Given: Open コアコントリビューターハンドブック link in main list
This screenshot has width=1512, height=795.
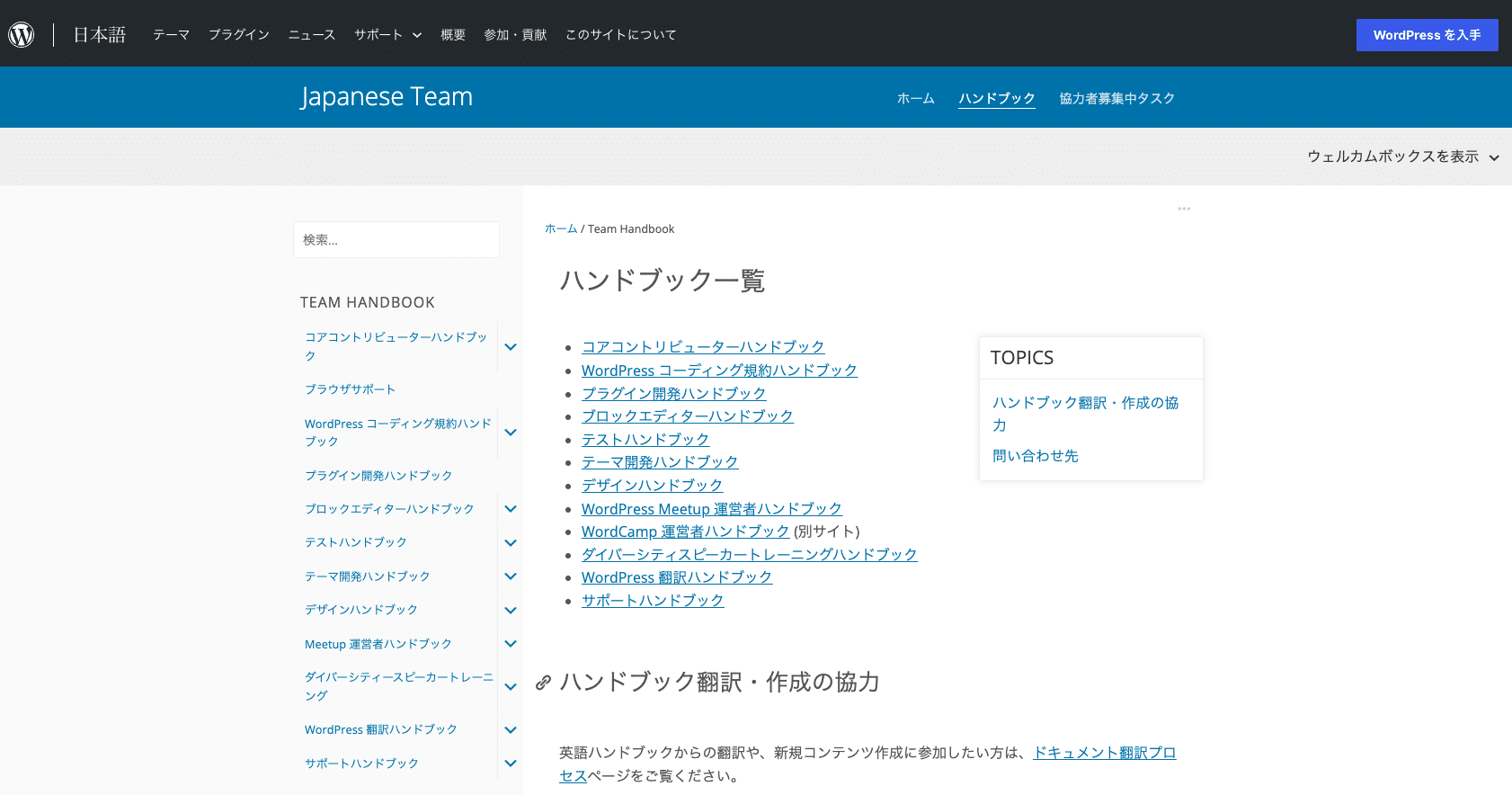Looking at the screenshot, I should [703, 347].
